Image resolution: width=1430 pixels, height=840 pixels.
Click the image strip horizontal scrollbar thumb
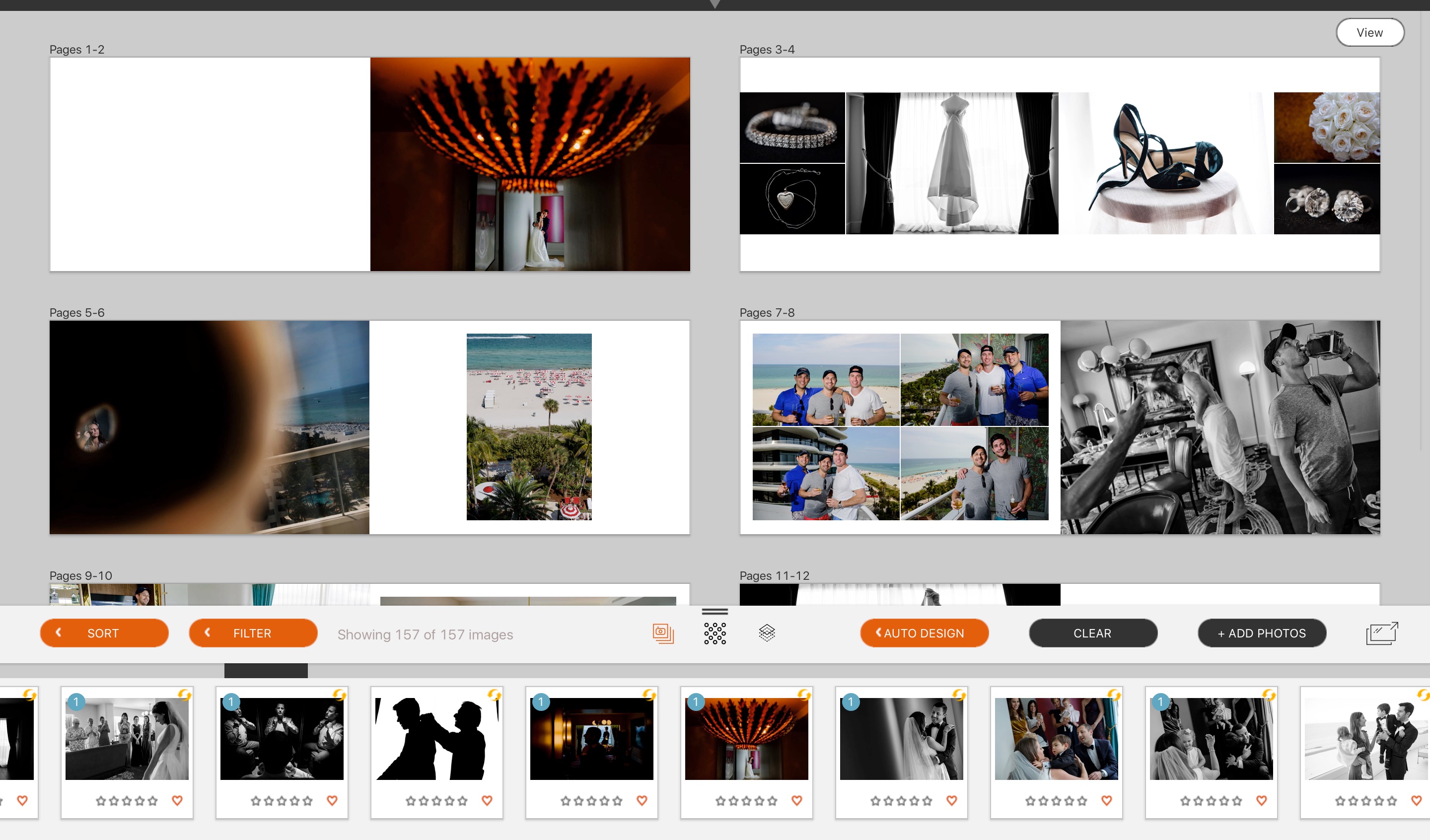point(266,670)
